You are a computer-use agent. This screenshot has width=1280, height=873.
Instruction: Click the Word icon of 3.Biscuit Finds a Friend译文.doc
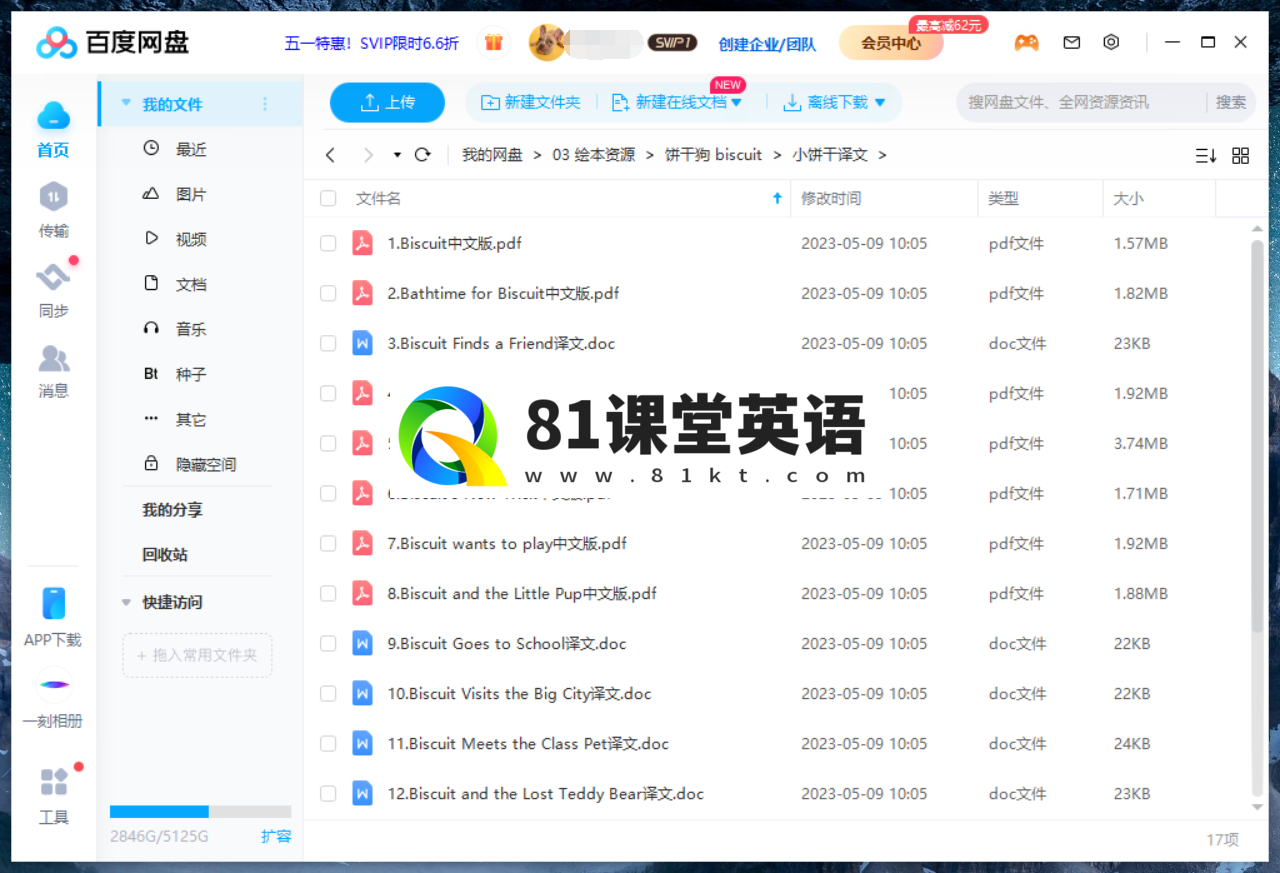click(x=362, y=343)
